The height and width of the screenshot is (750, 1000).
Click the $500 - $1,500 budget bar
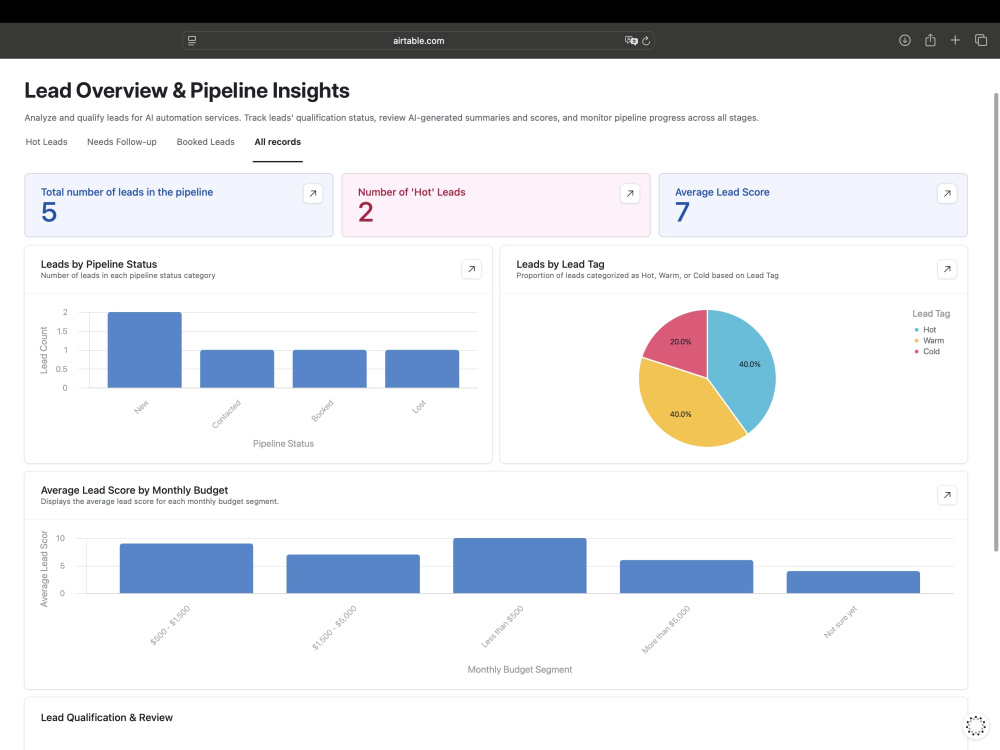click(186, 568)
